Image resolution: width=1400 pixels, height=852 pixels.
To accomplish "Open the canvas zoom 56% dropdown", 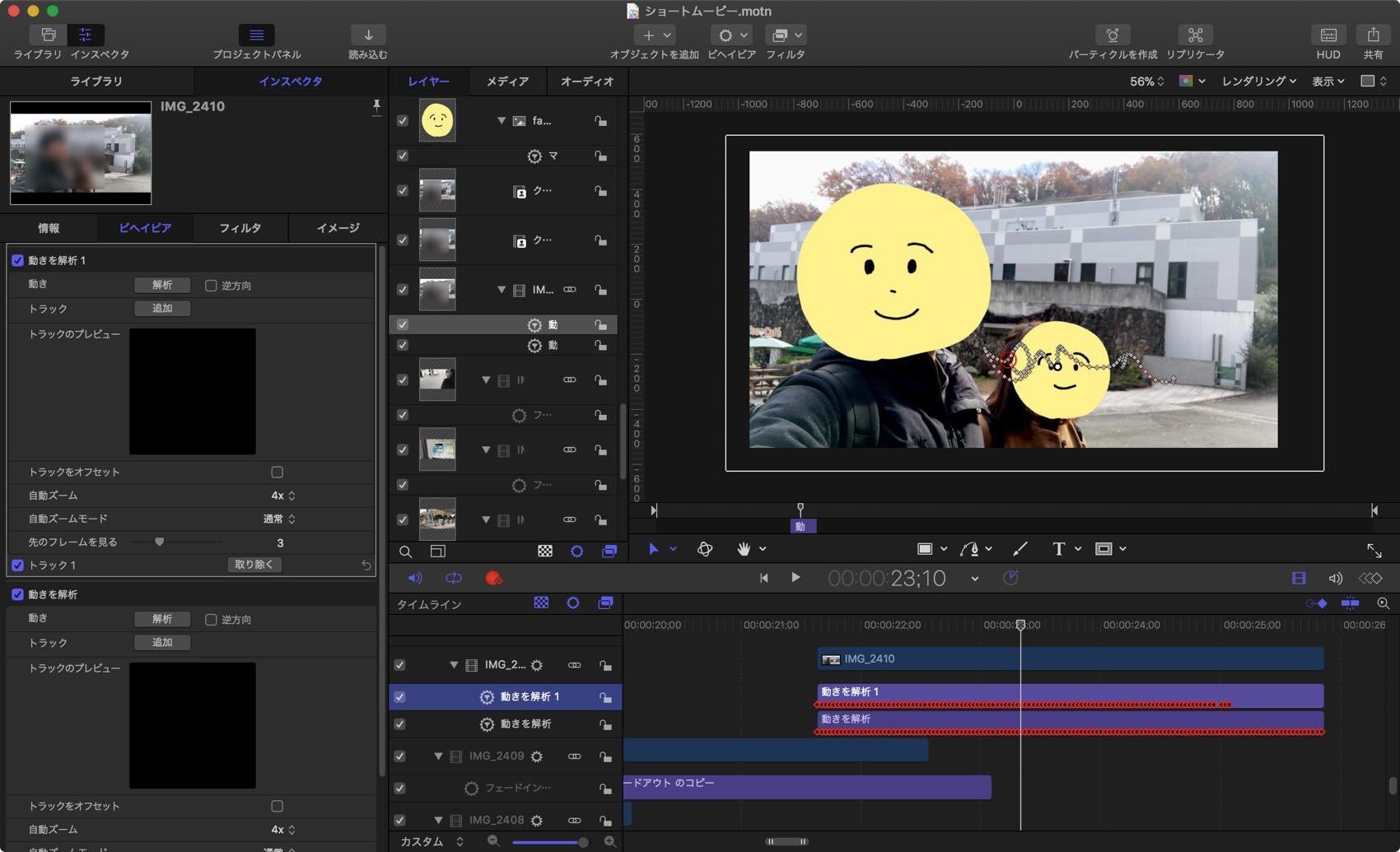I will (1146, 81).
